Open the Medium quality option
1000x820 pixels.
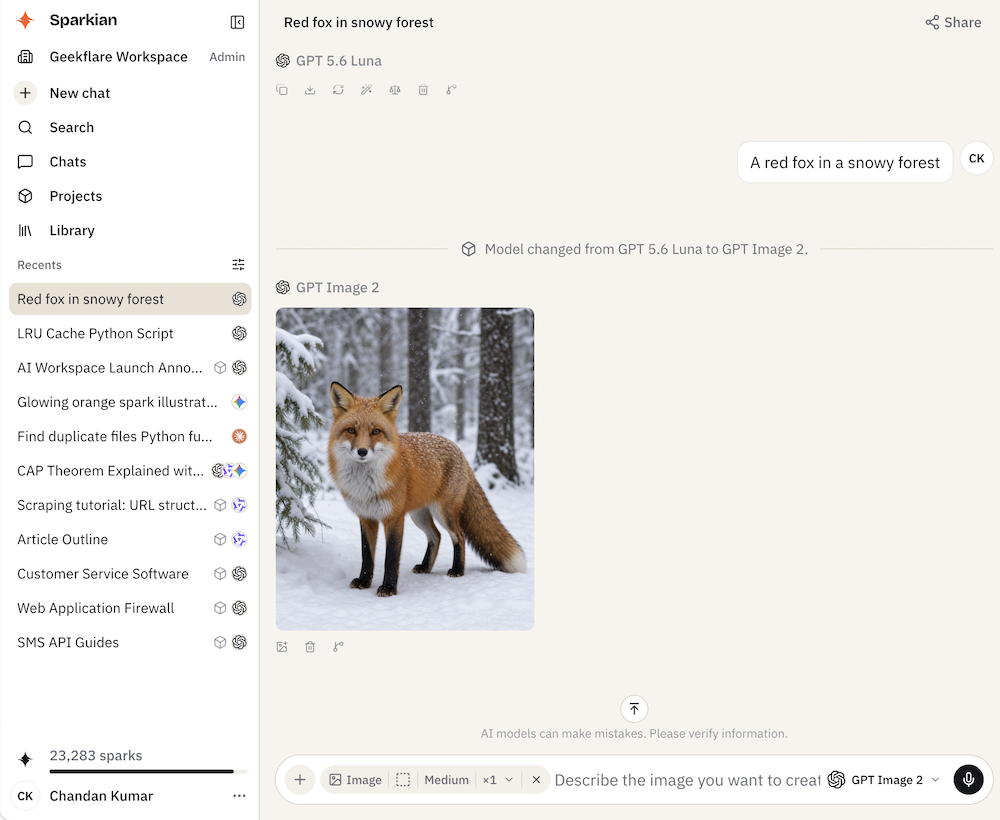[446, 780]
